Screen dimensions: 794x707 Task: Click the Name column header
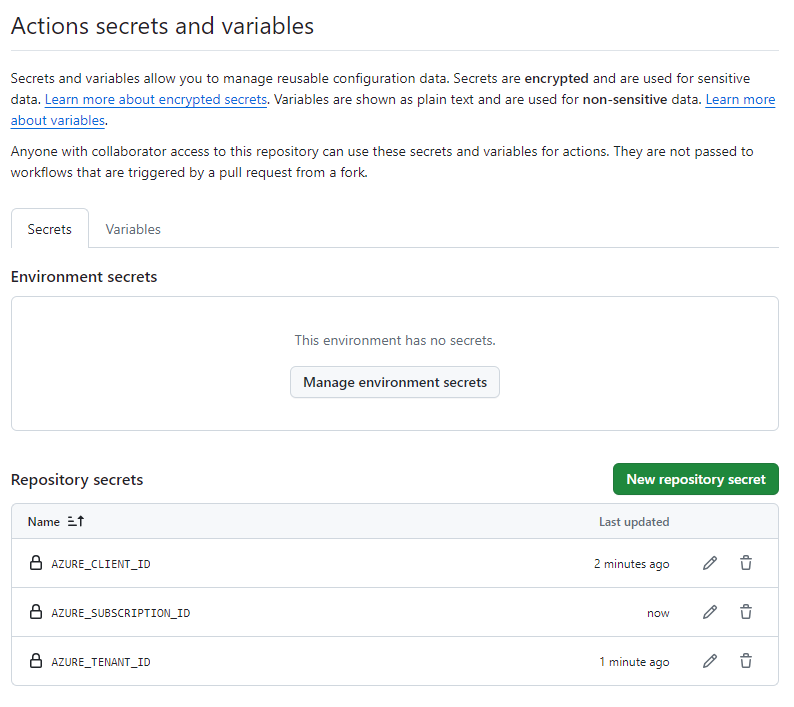[44, 522]
